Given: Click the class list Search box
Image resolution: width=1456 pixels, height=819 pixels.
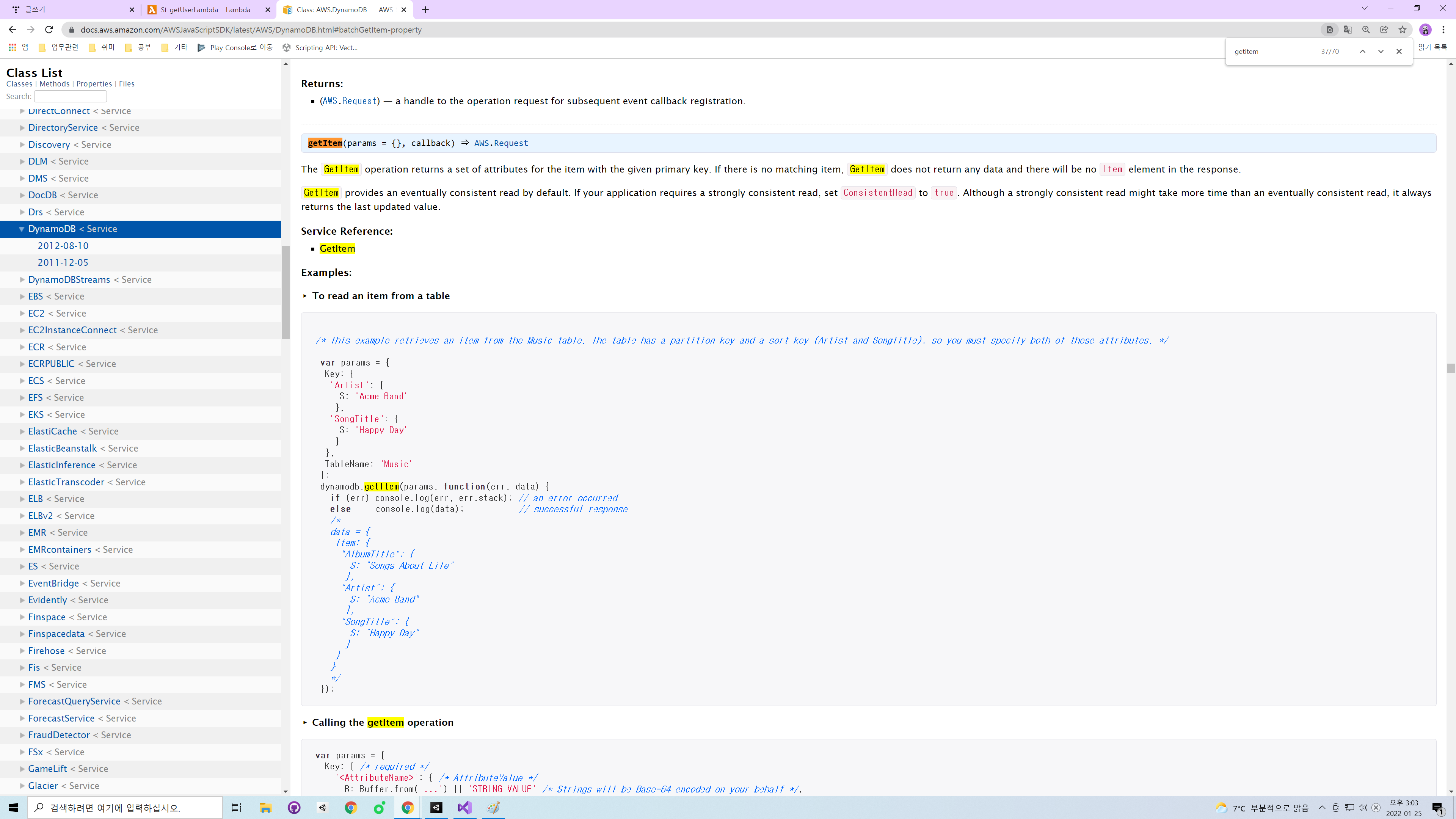Looking at the screenshot, I should [70, 96].
